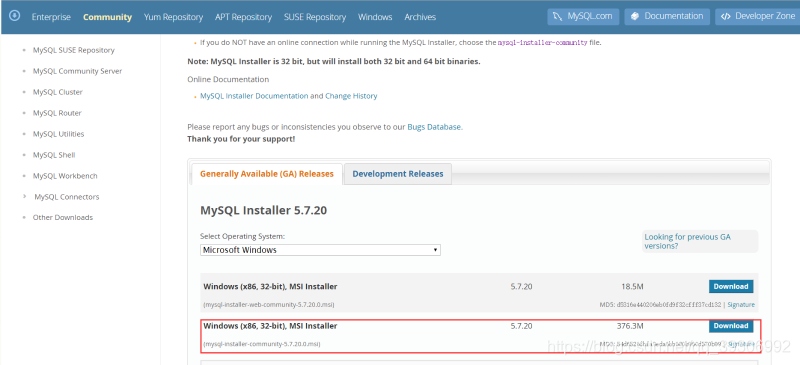Viewport: 800px width, 365px height.
Task: Open MySQL Workbench in sidebar
Action: (65, 176)
